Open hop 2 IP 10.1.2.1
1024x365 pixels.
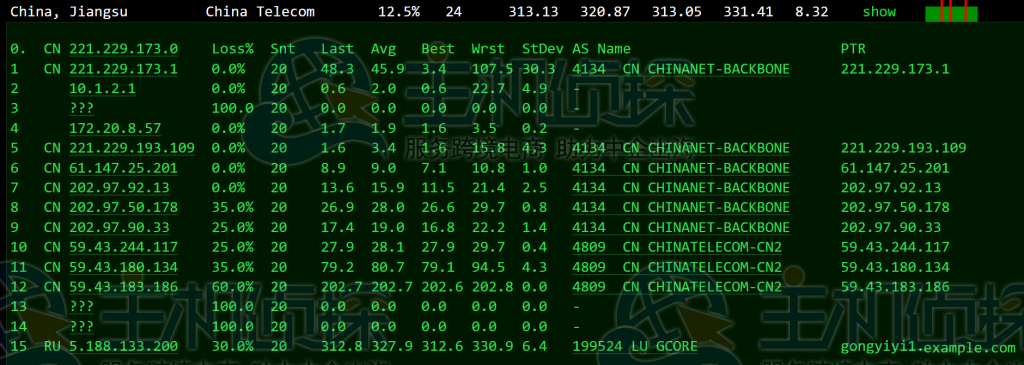(103, 89)
